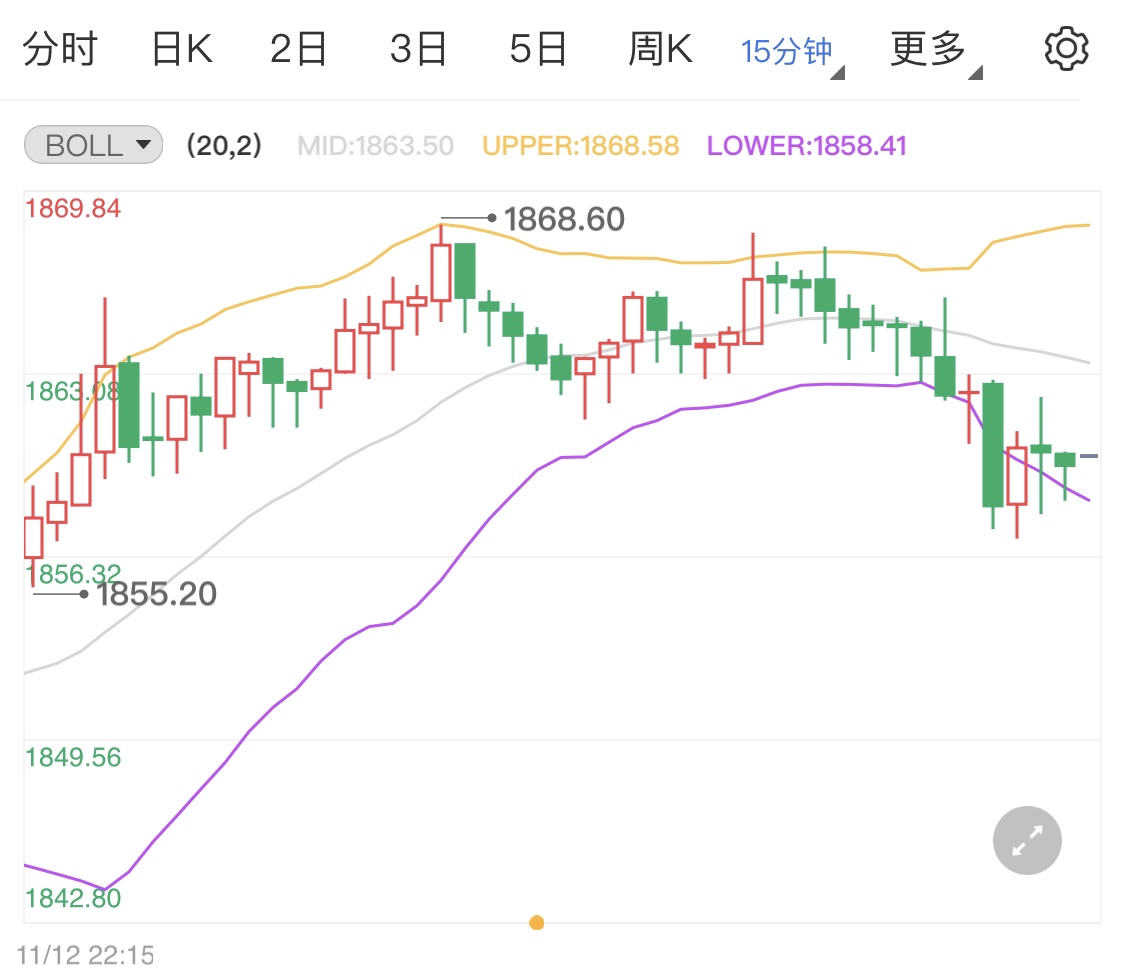Open the BOLL indicator dropdown
The height and width of the screenshot is (979, 1125).
93,145
